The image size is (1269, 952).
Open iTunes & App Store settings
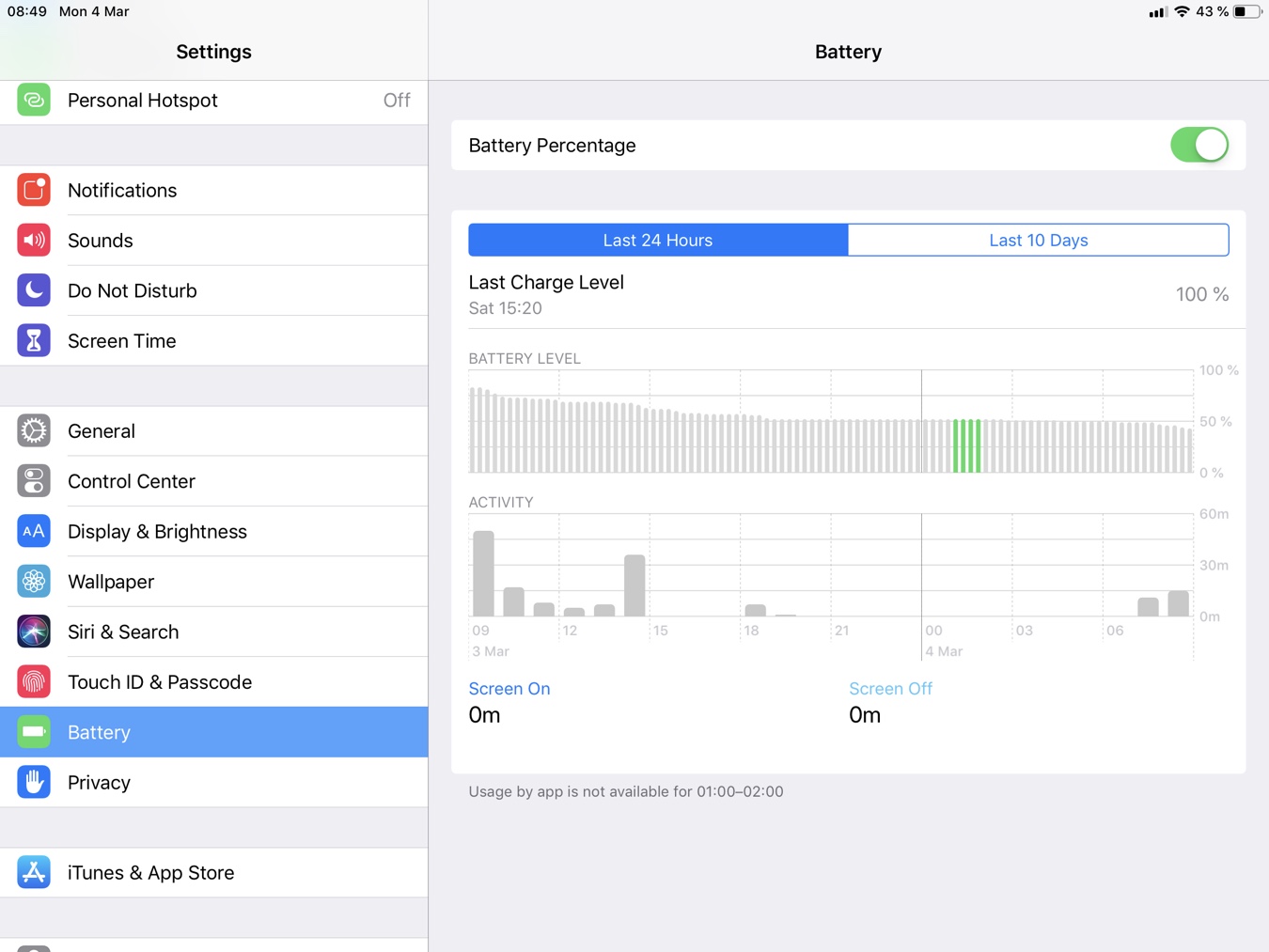tap(214, 873)
